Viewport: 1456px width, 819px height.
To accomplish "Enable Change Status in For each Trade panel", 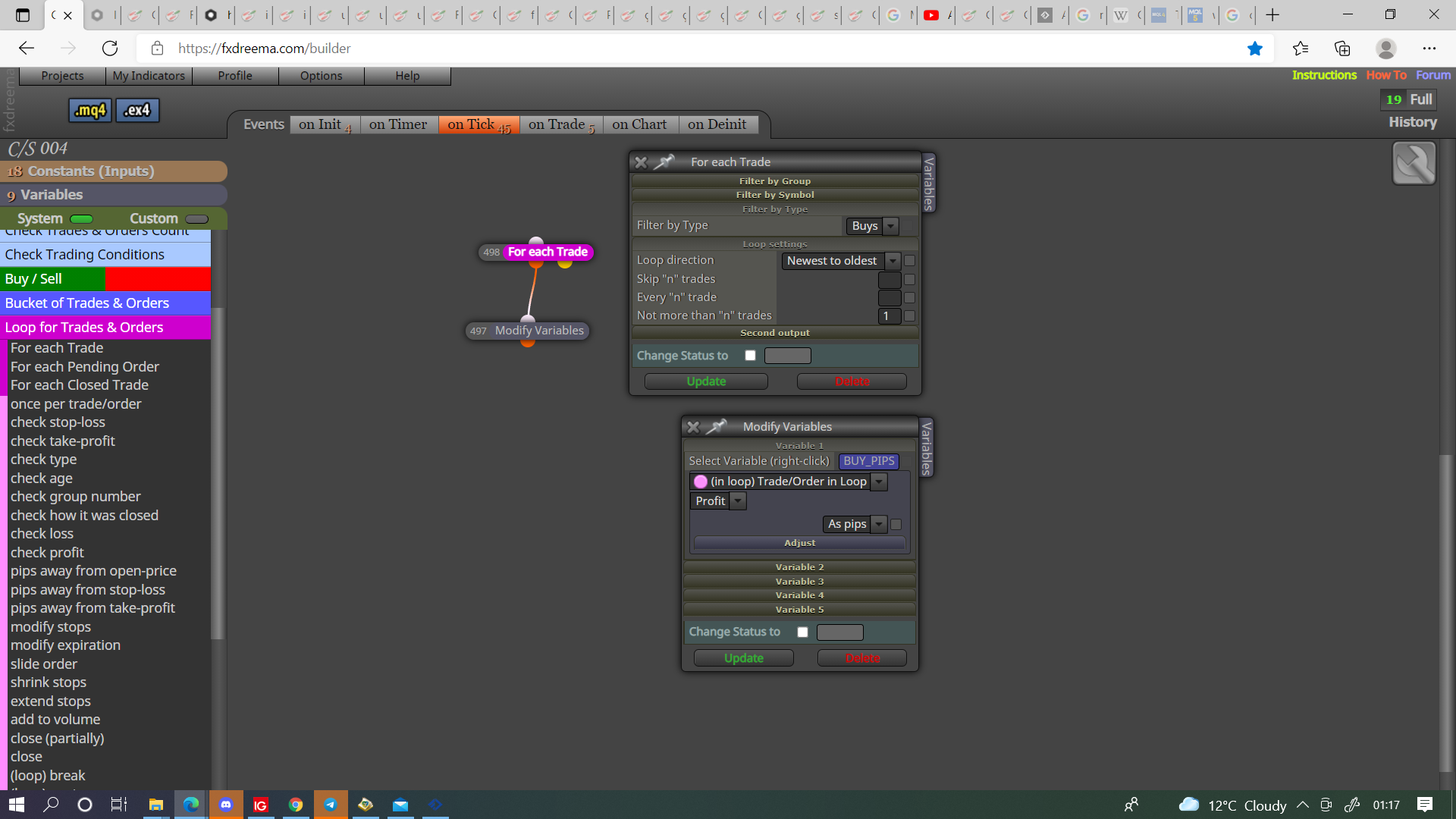I will [x=750, y=356].
